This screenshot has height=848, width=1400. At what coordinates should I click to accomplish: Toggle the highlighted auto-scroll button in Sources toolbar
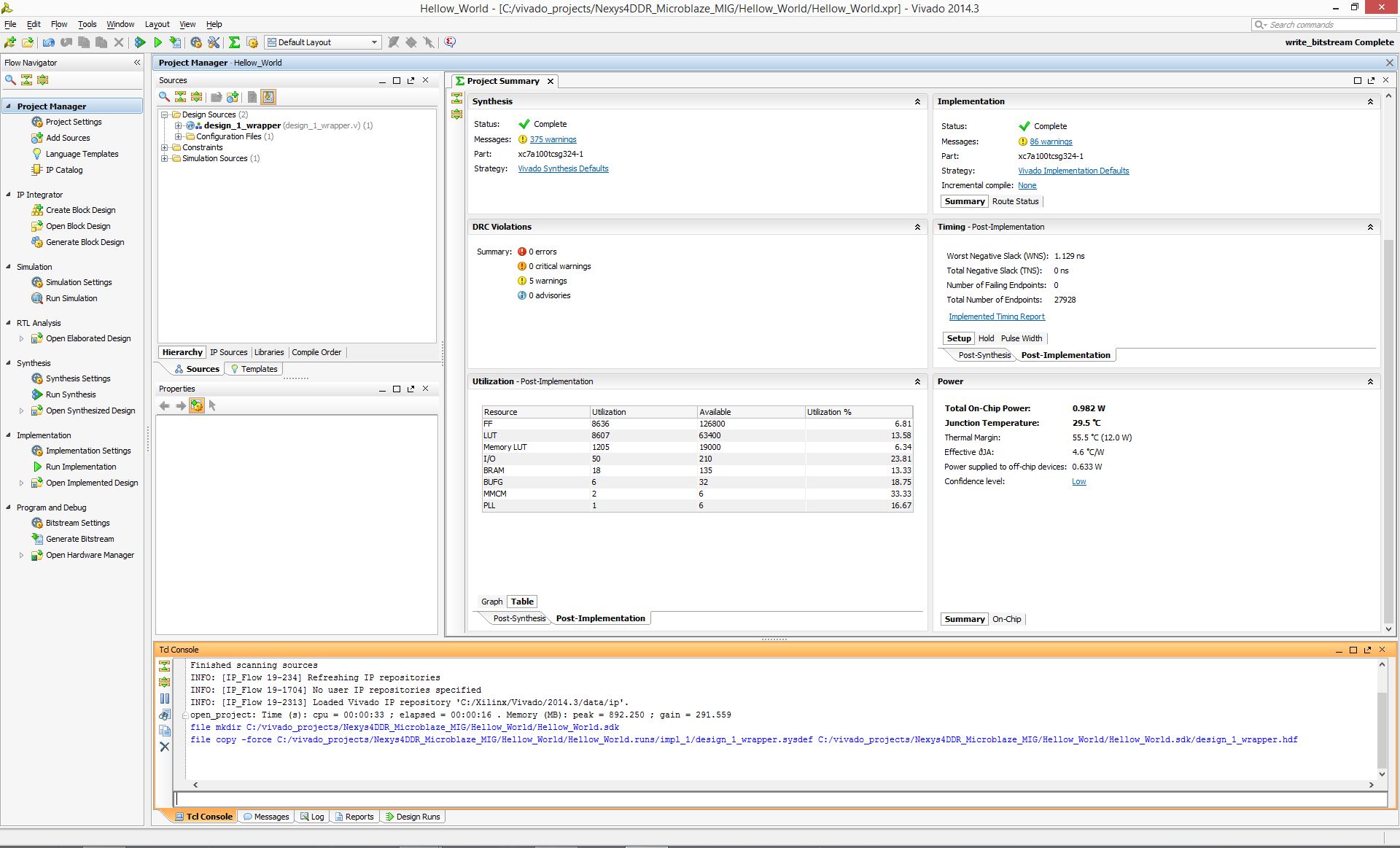click(x=268, y=97)
